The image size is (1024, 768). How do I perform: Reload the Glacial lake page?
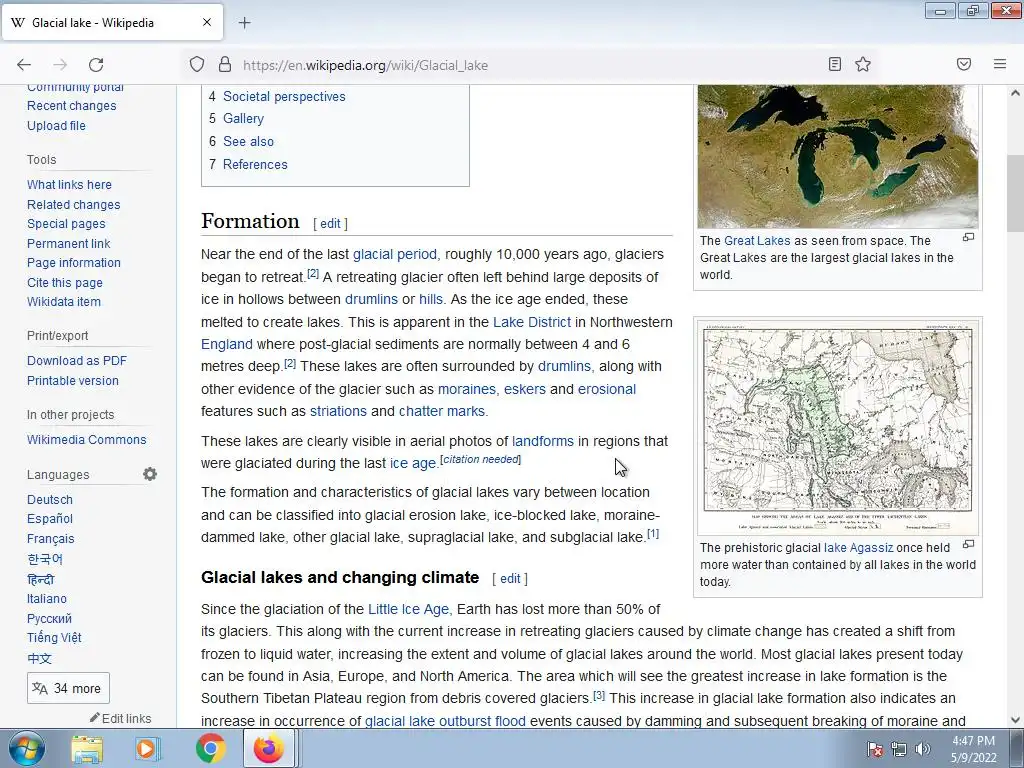(96, 65)
